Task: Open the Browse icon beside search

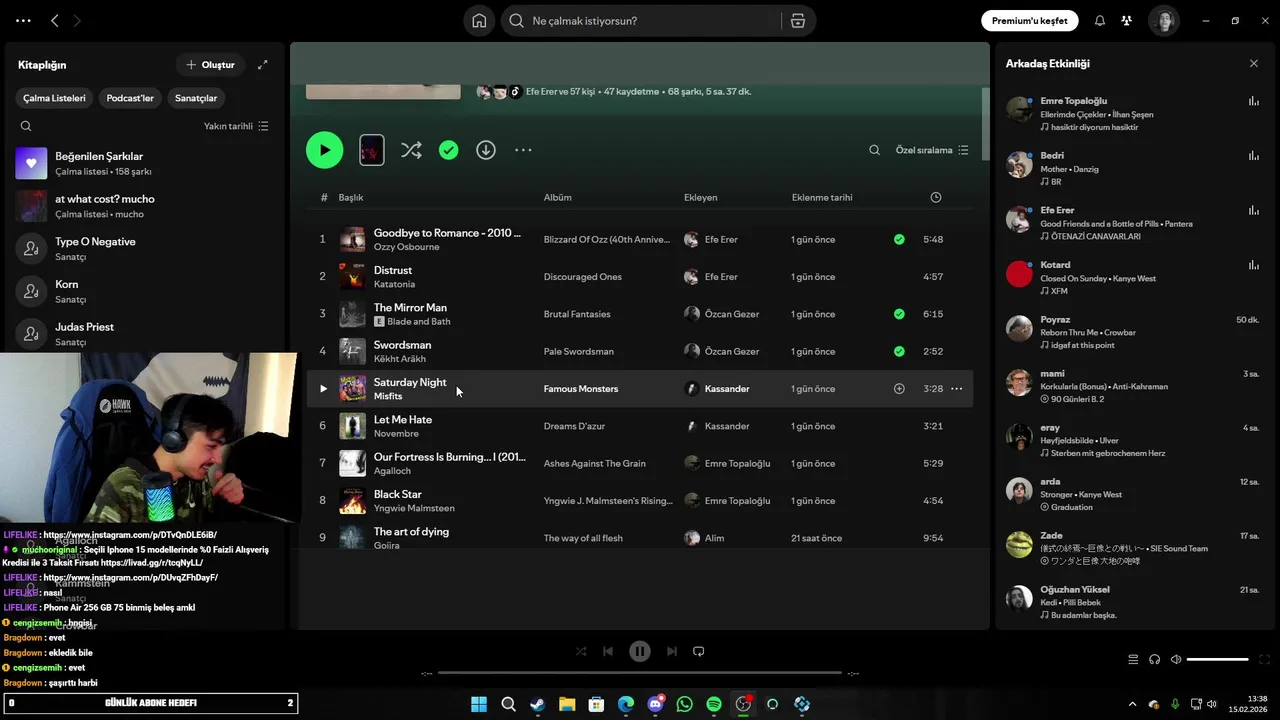Action: (798, 21)
